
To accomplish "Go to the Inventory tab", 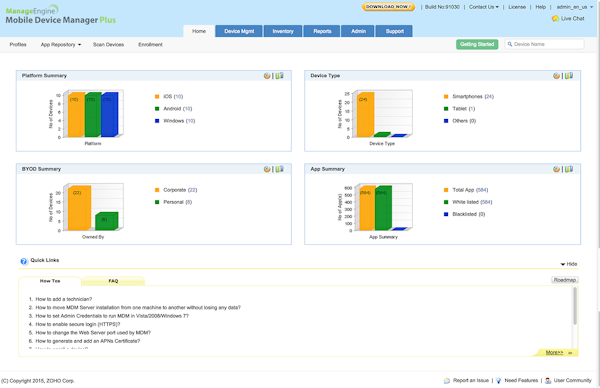I will pos(283,31).
